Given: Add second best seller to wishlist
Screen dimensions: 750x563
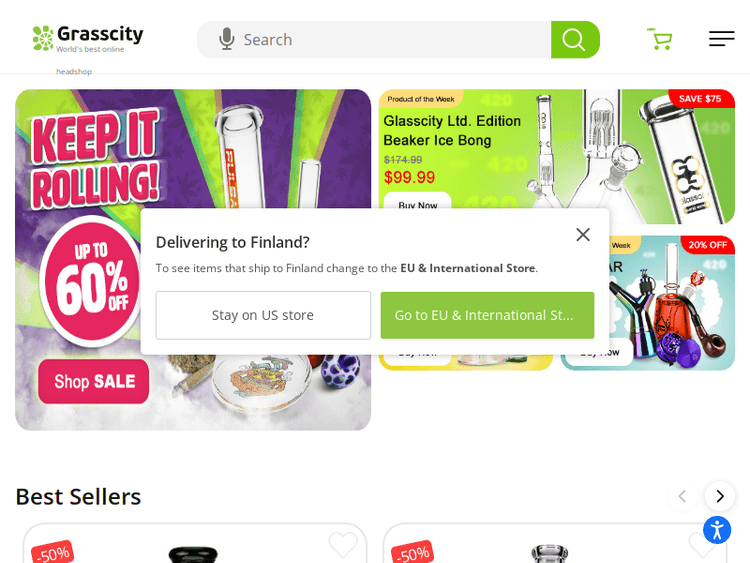Looking at the screenshot, I should click(703, 544).
